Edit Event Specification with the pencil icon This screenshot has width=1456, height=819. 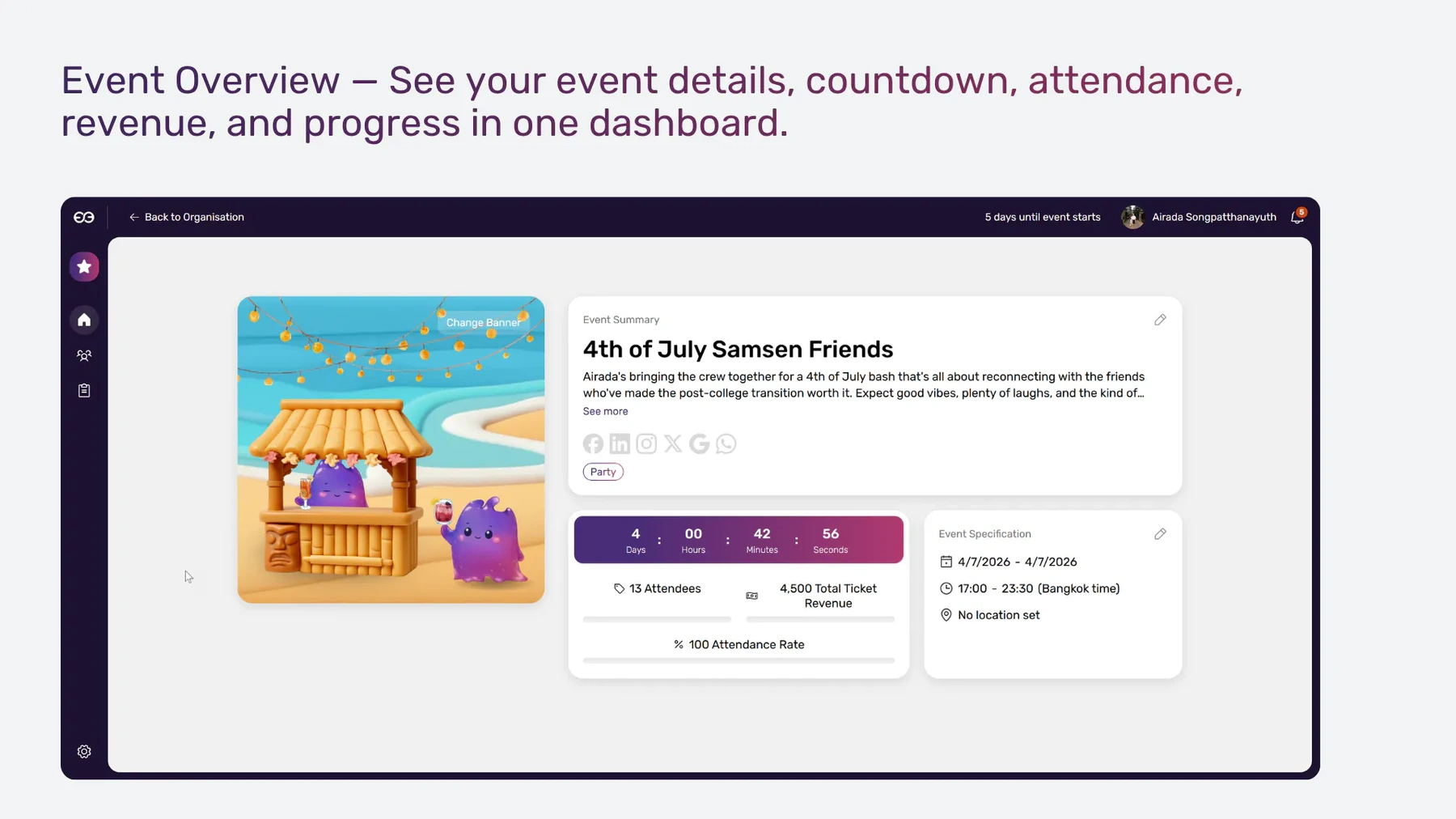[x=1160, y=534]
